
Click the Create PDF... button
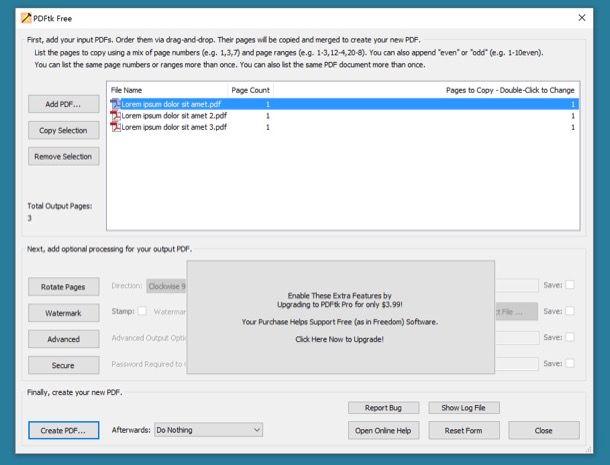click(x=63, y=430)
